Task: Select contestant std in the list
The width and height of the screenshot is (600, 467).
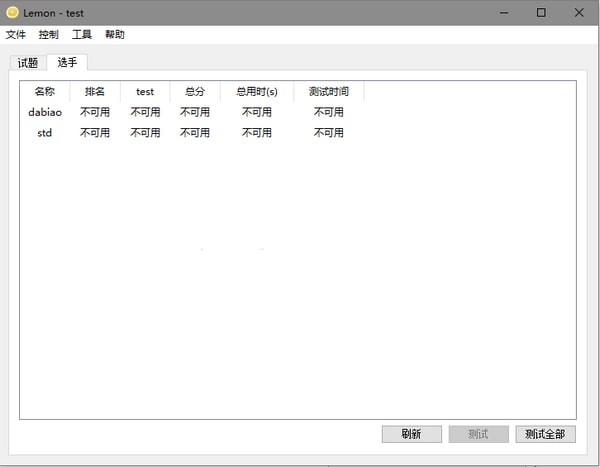Action: tap(45, 133)
